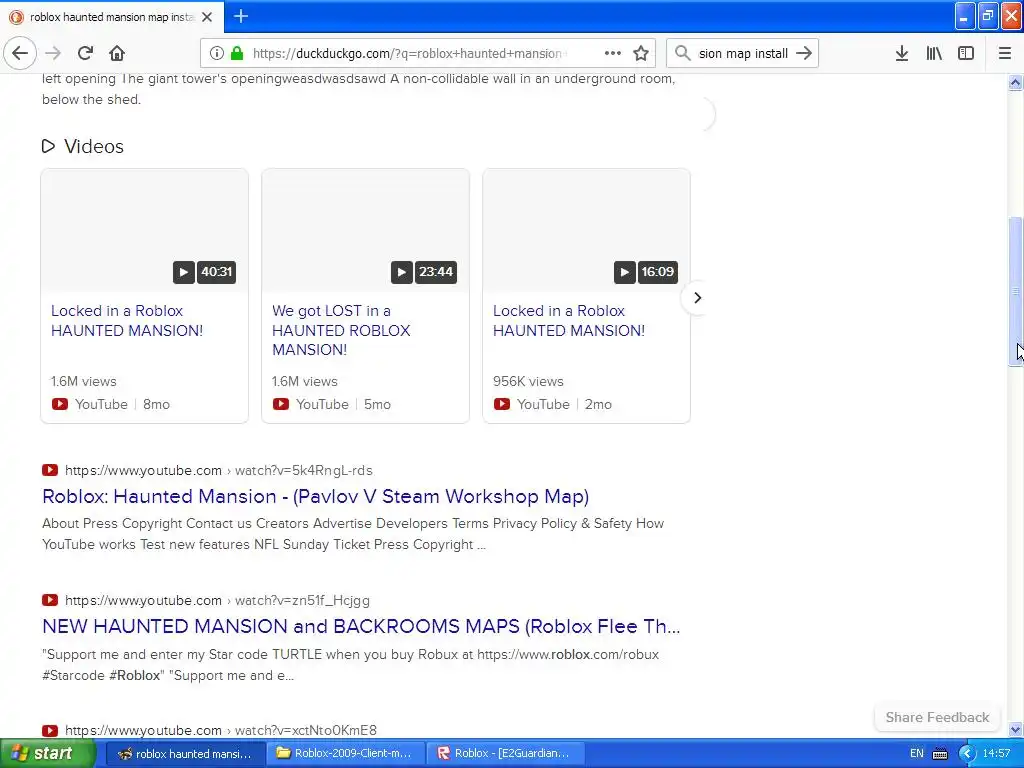Expand hidden tray icons arrow
The image size is (1024, 768).
click(967, 754)
